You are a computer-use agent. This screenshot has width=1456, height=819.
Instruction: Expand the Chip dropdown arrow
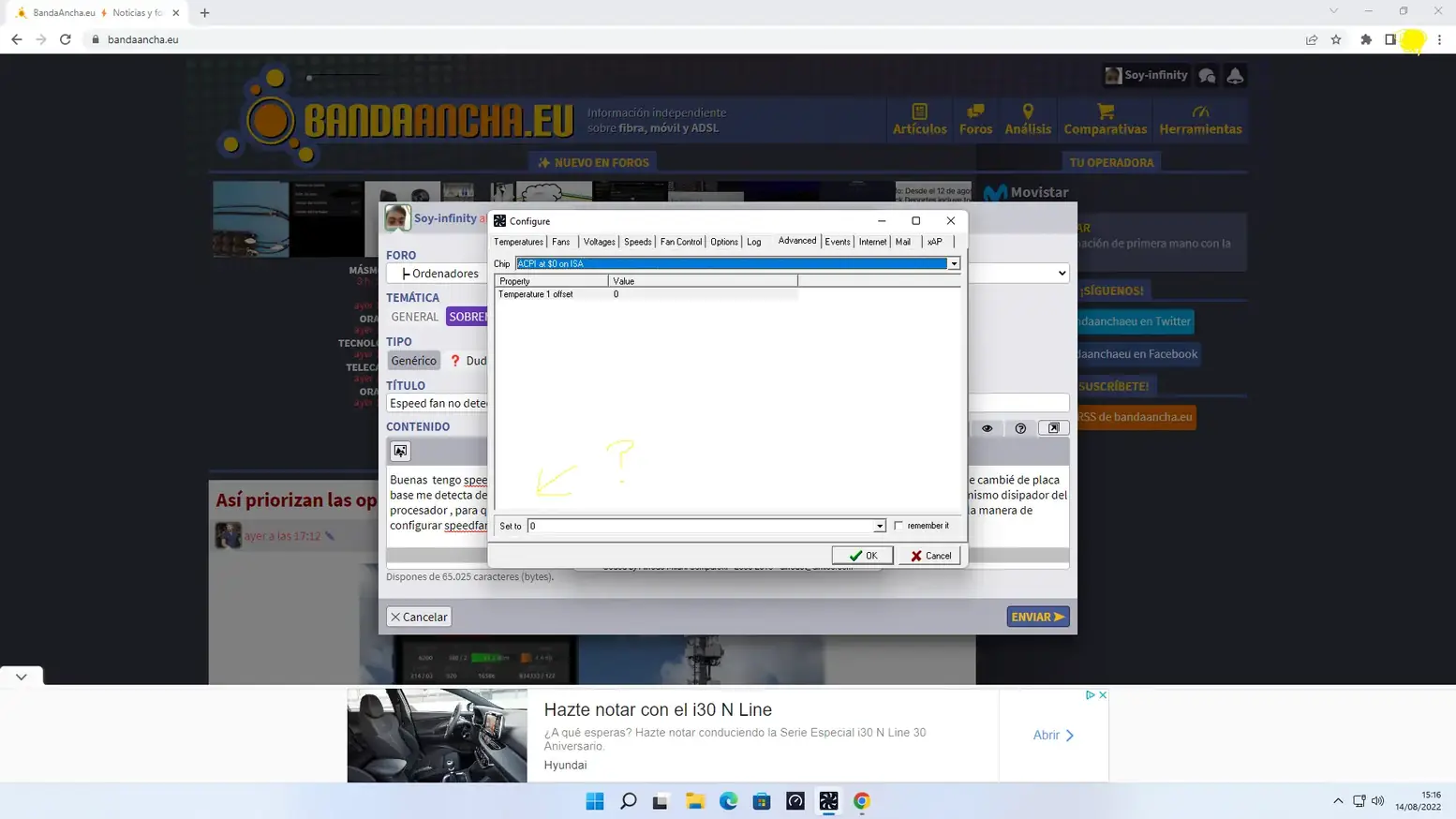[x=954, y=263]
